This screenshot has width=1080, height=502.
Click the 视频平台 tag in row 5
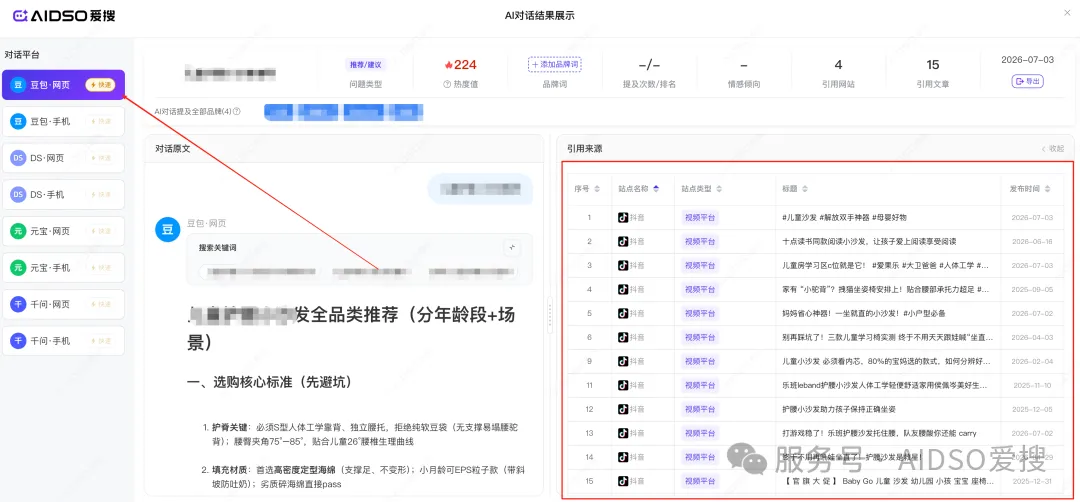[x=699, y=313]
